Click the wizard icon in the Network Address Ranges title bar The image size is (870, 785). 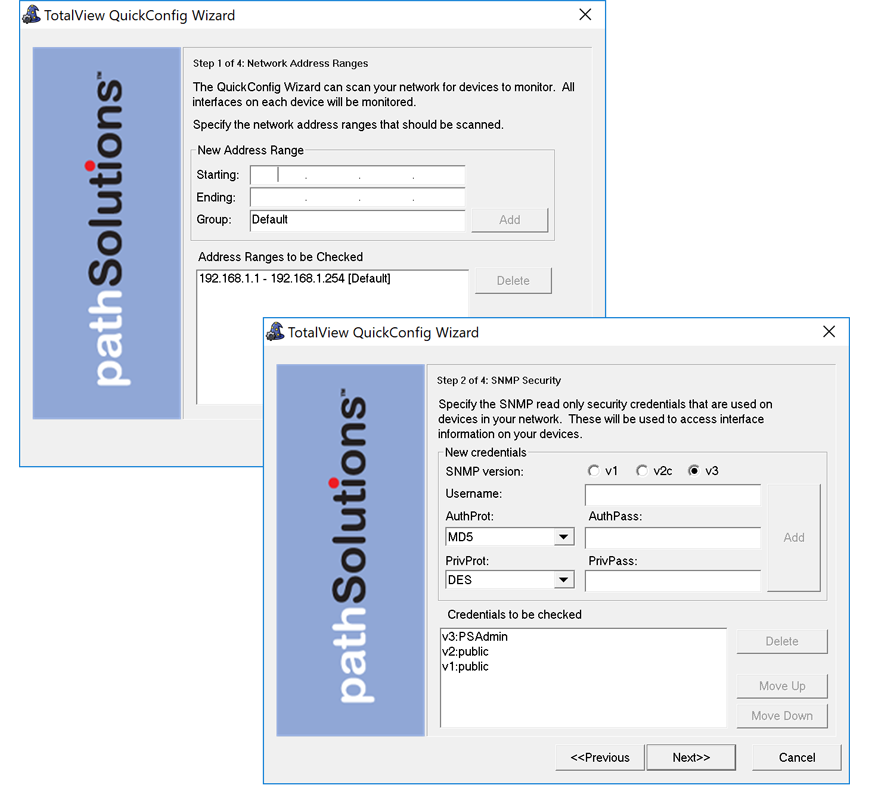click(x=31, y=15)
